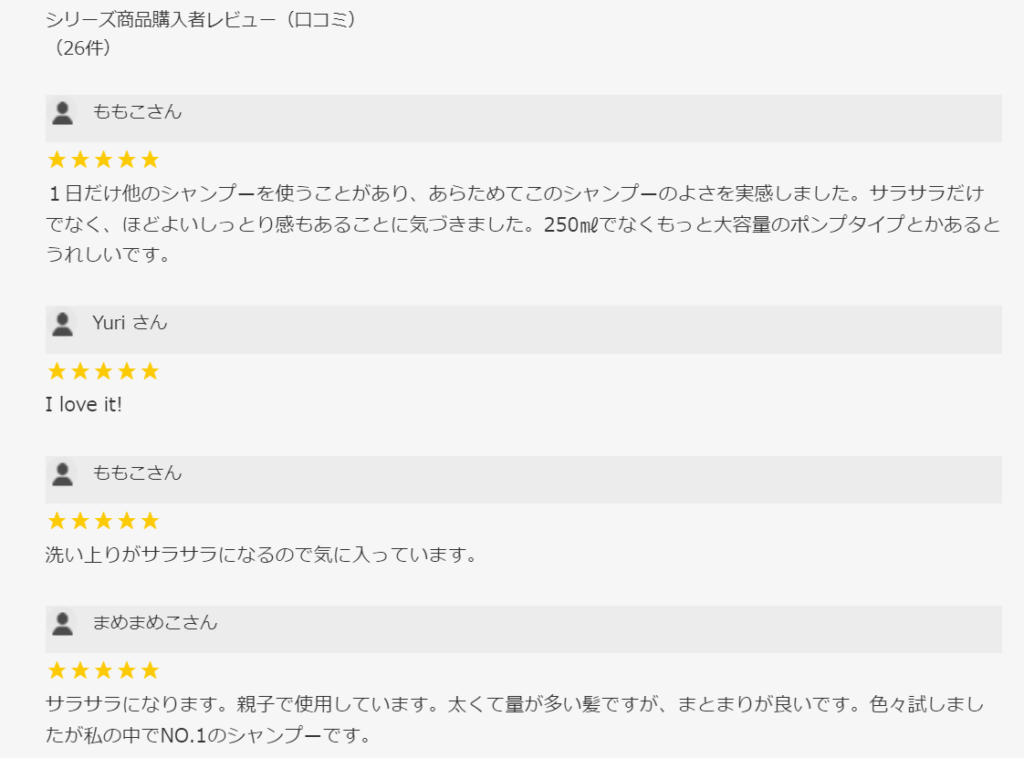The image size is (1024, 758).
Task: Click the reviewer name Yuri さん
Action: (129, 323)
